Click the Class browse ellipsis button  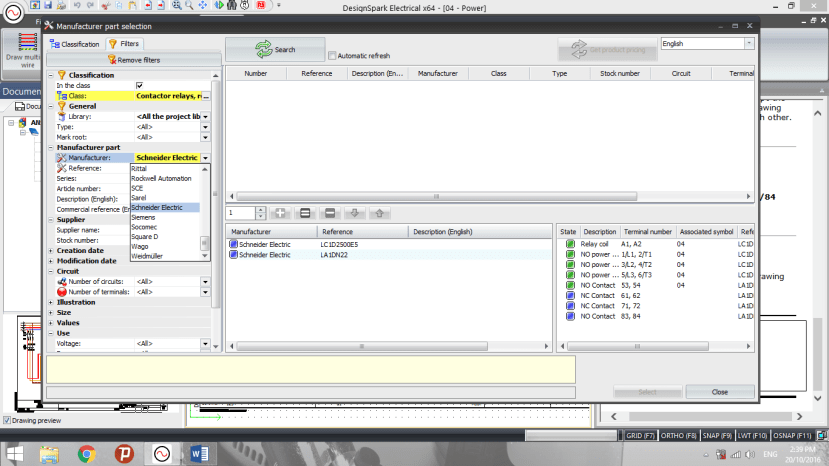click(206, 96)
